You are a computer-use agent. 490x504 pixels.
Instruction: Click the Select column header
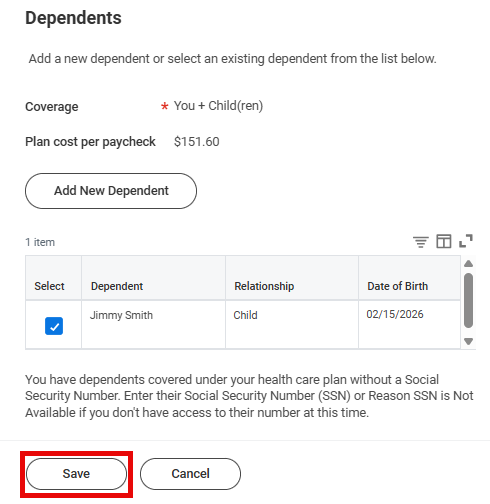point(53,278)
